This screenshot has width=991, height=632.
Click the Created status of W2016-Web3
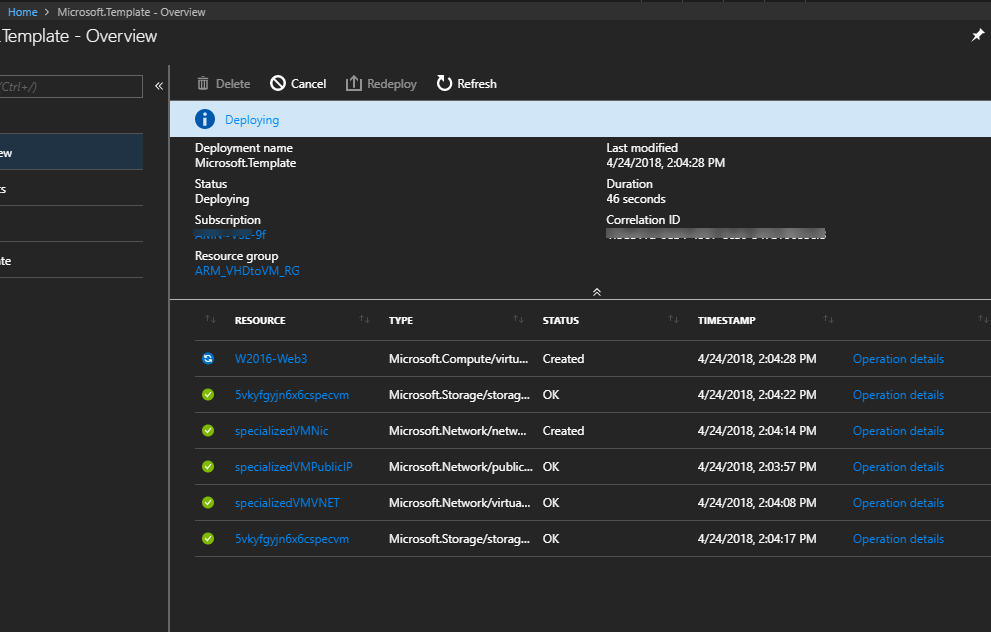(x=563, y=358)
